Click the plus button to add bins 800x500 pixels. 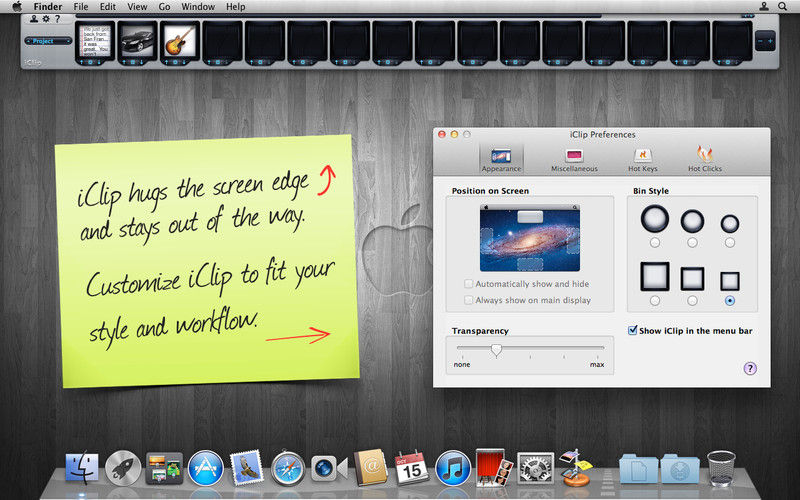[x=770, y=41]
